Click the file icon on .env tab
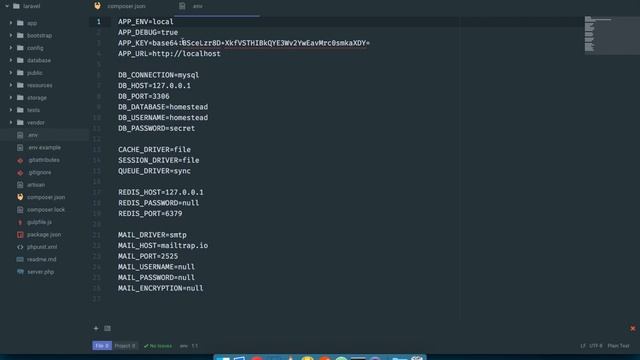Viewport: 640px width, 360px height. 182,6
